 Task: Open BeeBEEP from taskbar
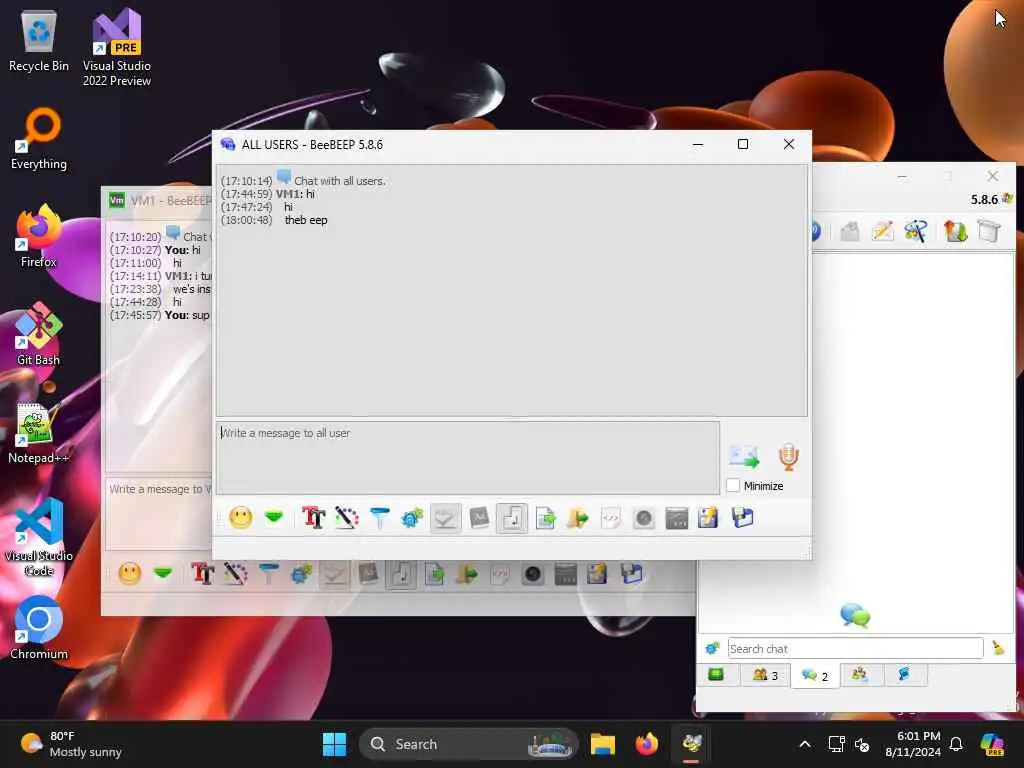tap(692, 744)
